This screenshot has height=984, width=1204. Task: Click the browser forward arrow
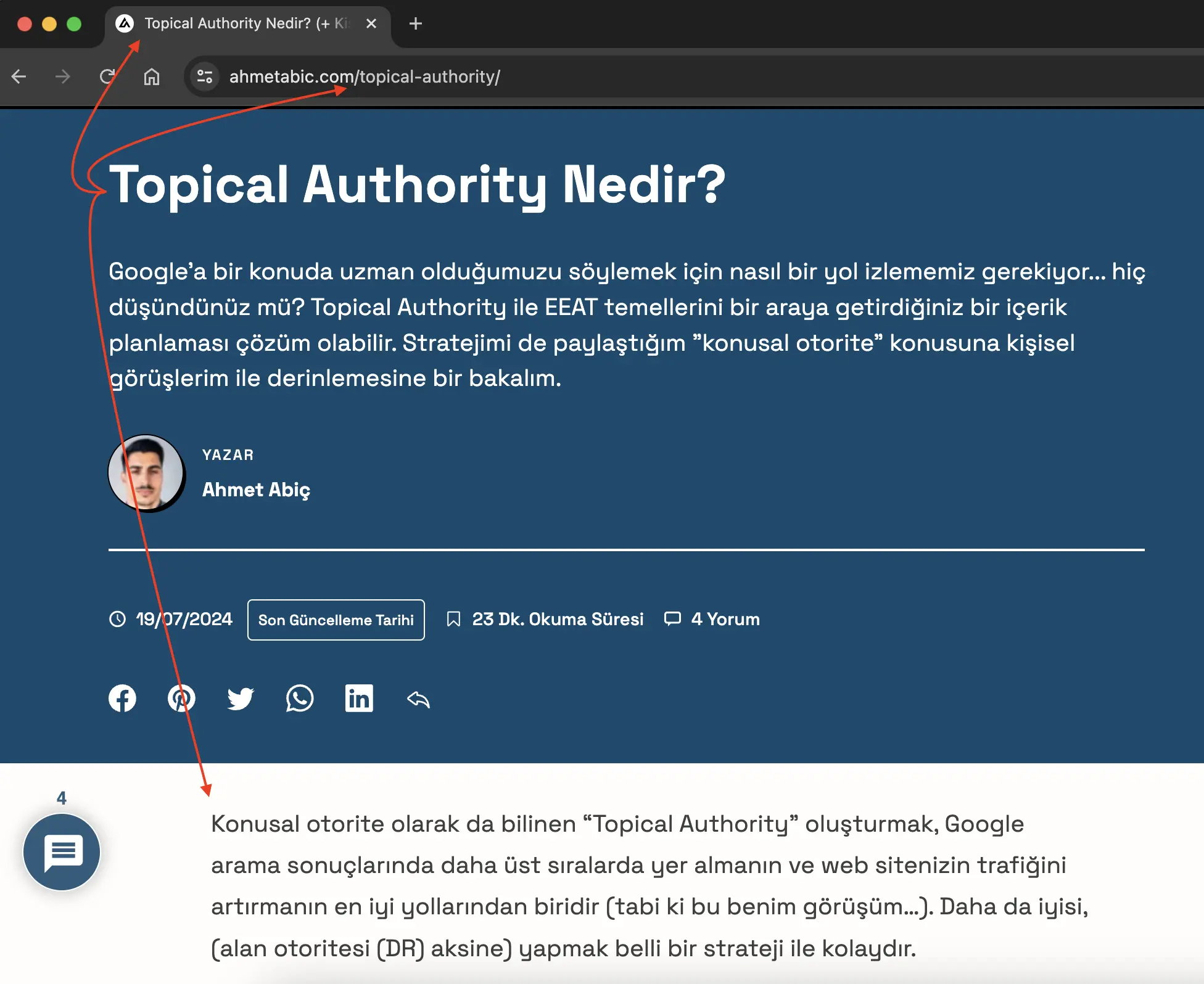(62, 76)
